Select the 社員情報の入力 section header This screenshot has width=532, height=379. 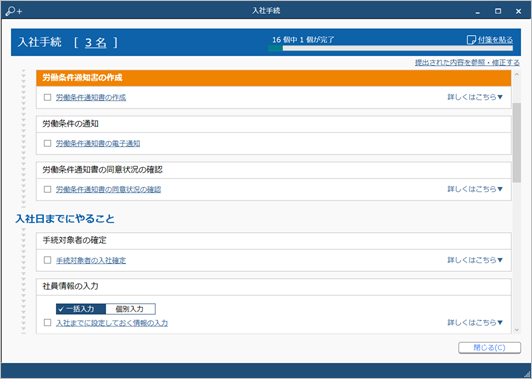coord(273,286)
